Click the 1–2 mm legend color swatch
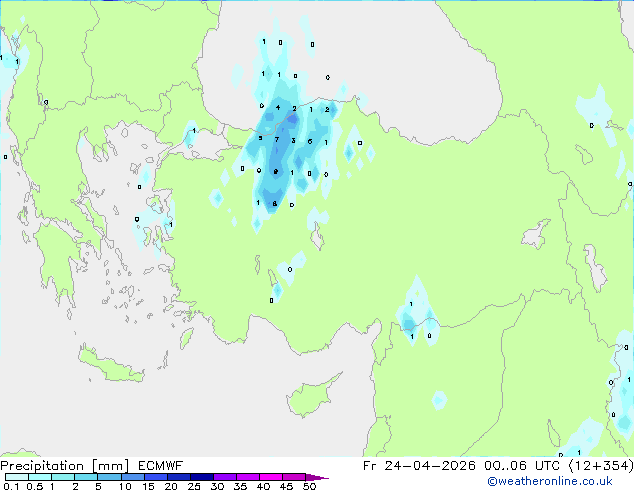634x490 pixels. 63,477
